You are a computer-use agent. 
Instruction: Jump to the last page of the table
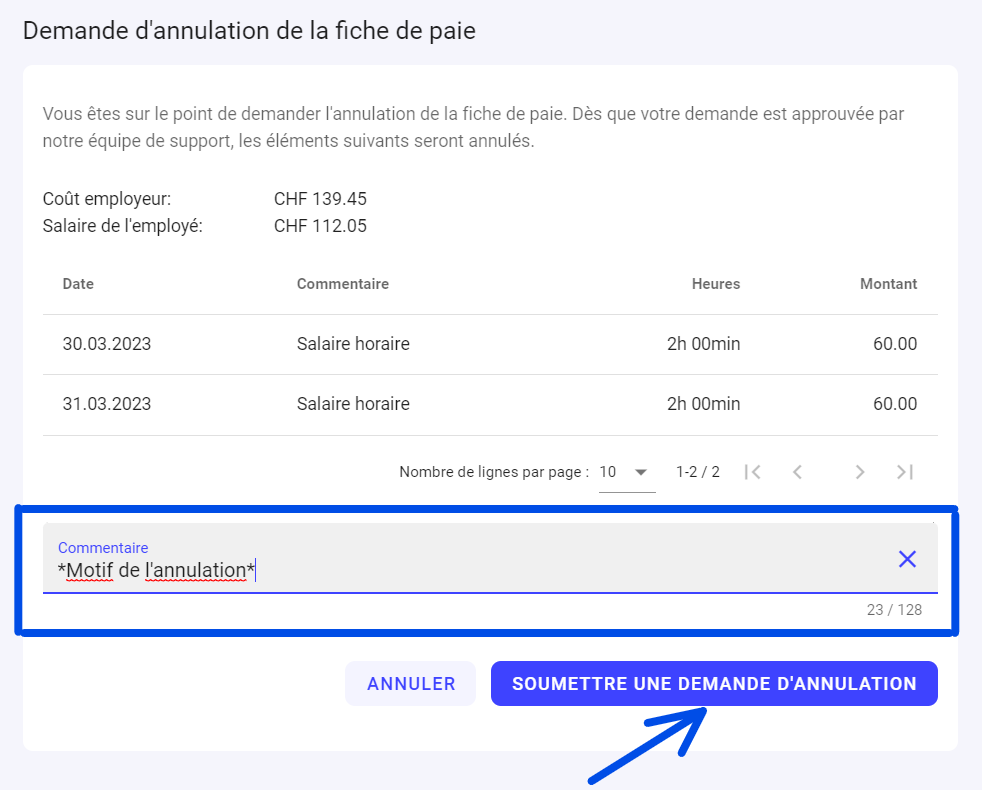[x=905, y=472]
